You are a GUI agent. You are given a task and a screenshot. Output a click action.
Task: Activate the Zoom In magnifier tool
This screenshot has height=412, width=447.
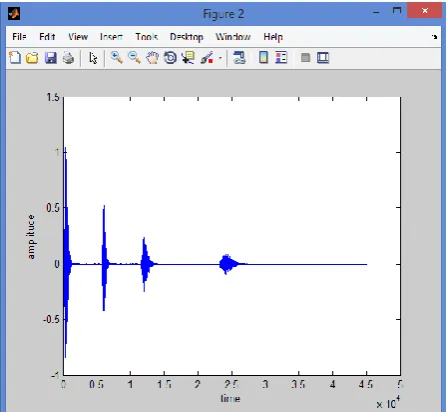117,58
